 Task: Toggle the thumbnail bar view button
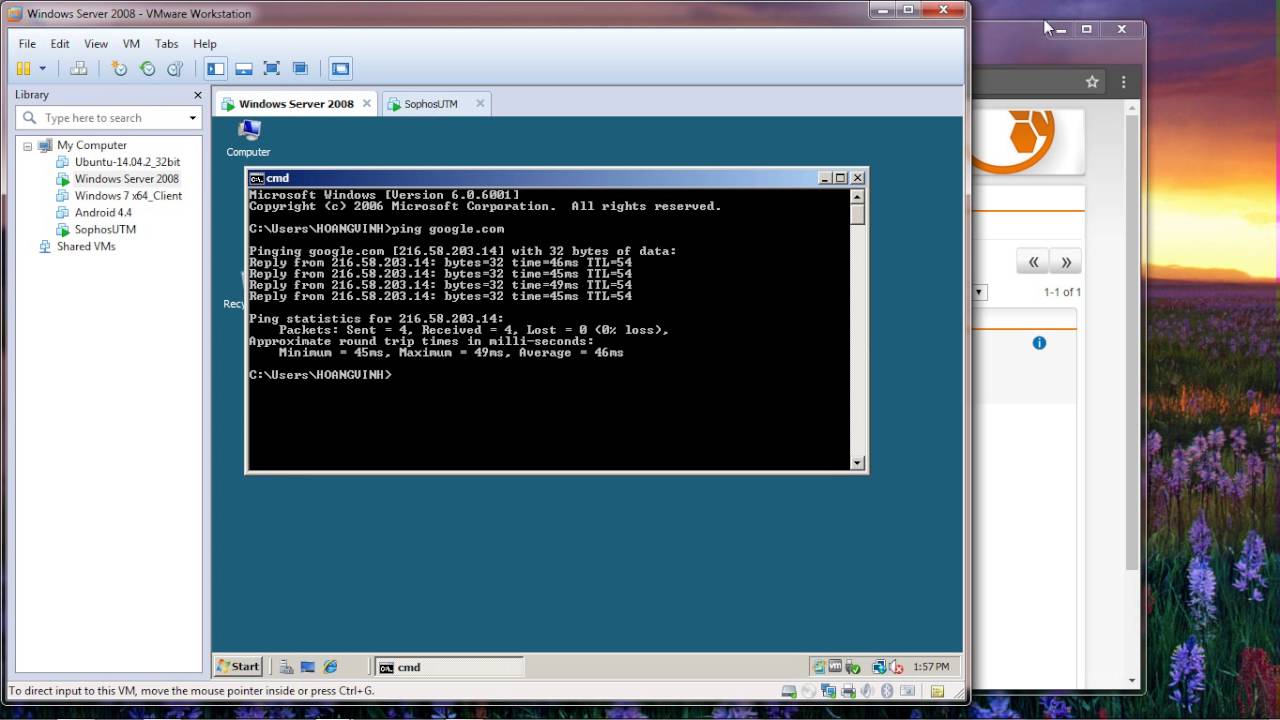[244, 69]
